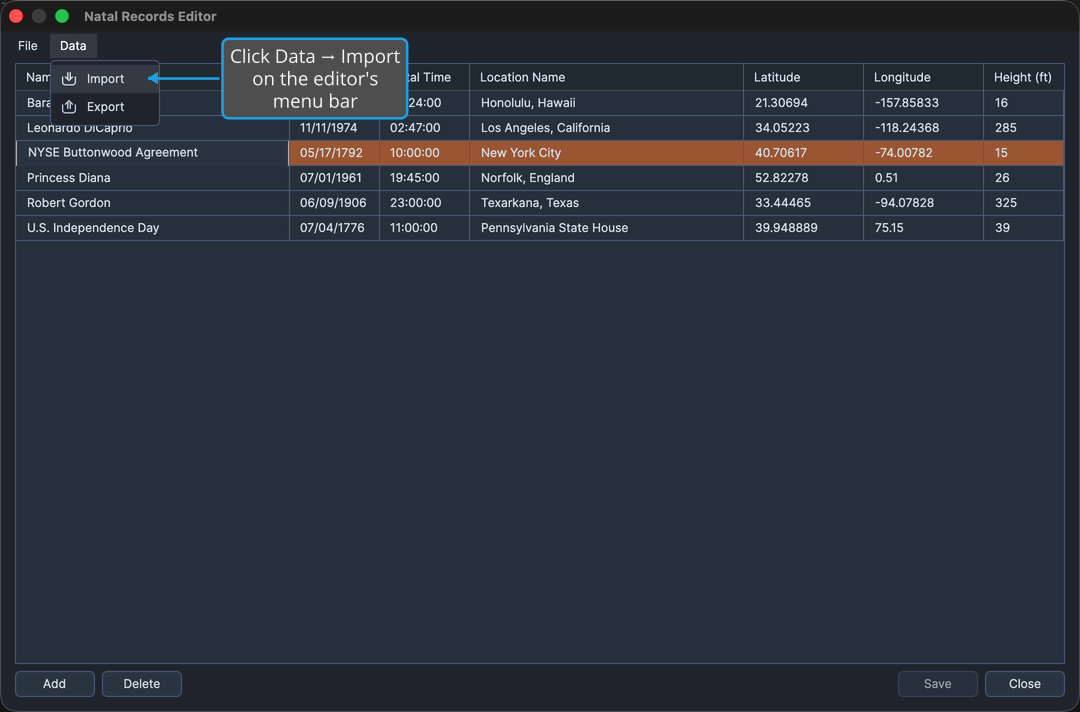Click the longitude value -94.07828
The width and height of the screenshot is (1080, 712).
coord(923,203)
